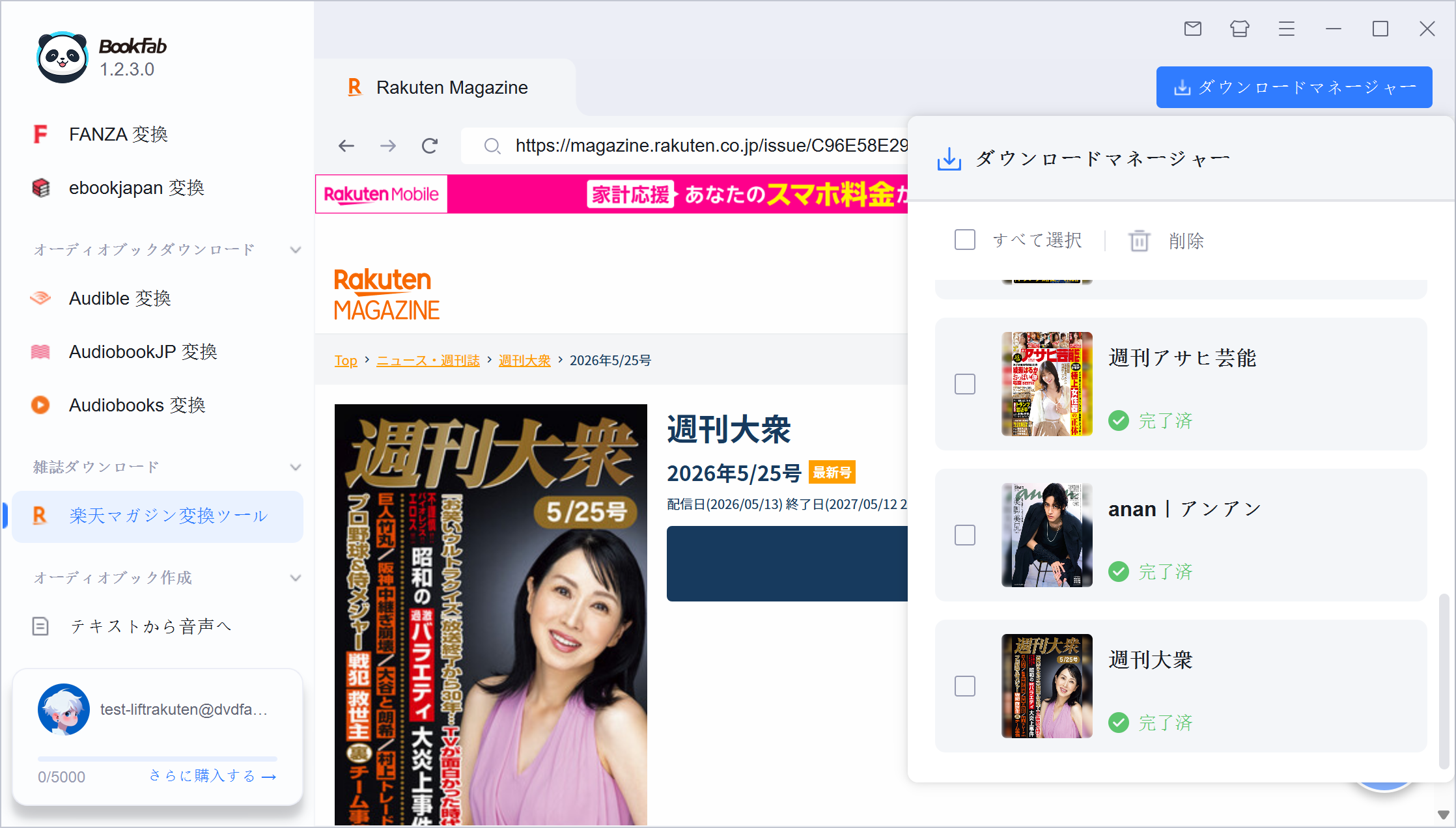Click the anan cover thumbnail
1456x828 pixels.
point(1047,535)
